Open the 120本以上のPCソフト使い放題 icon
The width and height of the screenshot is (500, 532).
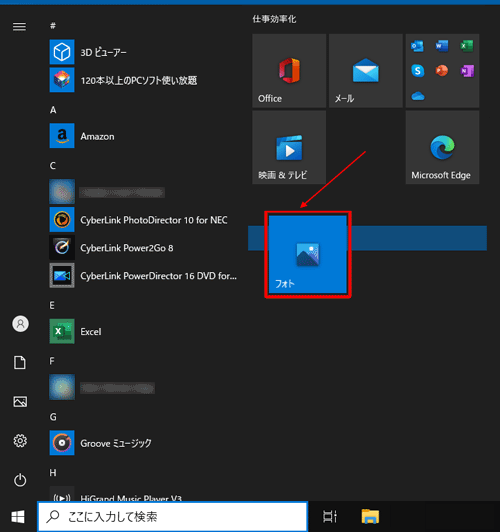click(62, 80)
